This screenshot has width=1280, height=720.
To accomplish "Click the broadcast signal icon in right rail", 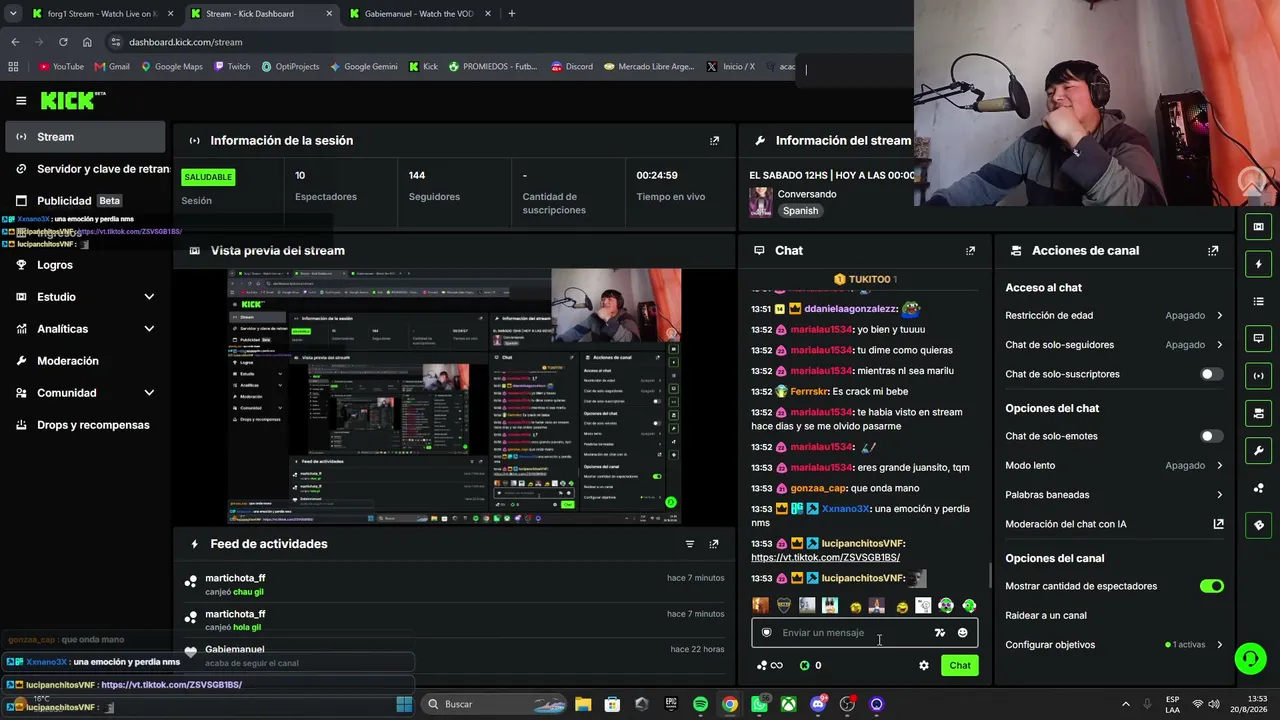I will click(x=1258, y=376).
